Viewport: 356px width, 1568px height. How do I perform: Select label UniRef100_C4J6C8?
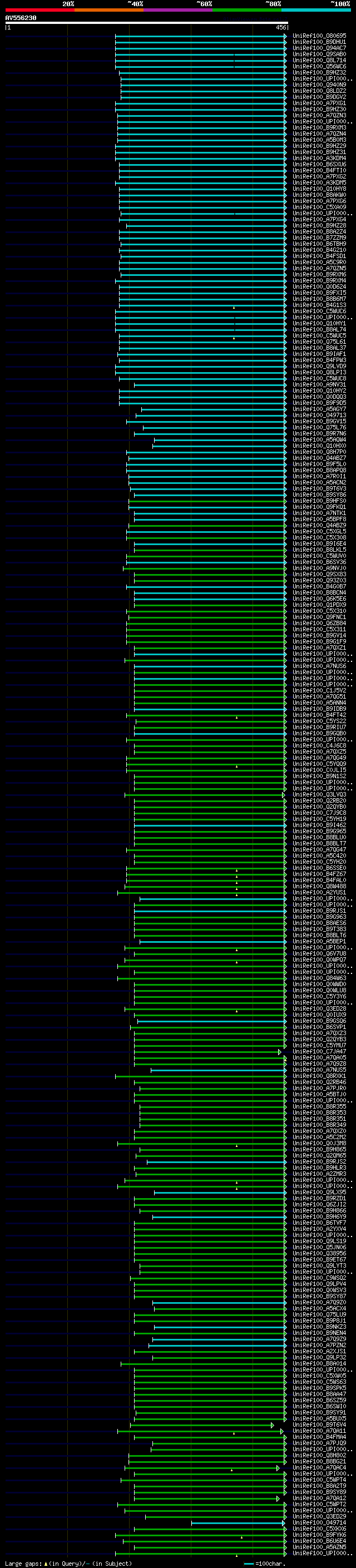coord(319,746)
